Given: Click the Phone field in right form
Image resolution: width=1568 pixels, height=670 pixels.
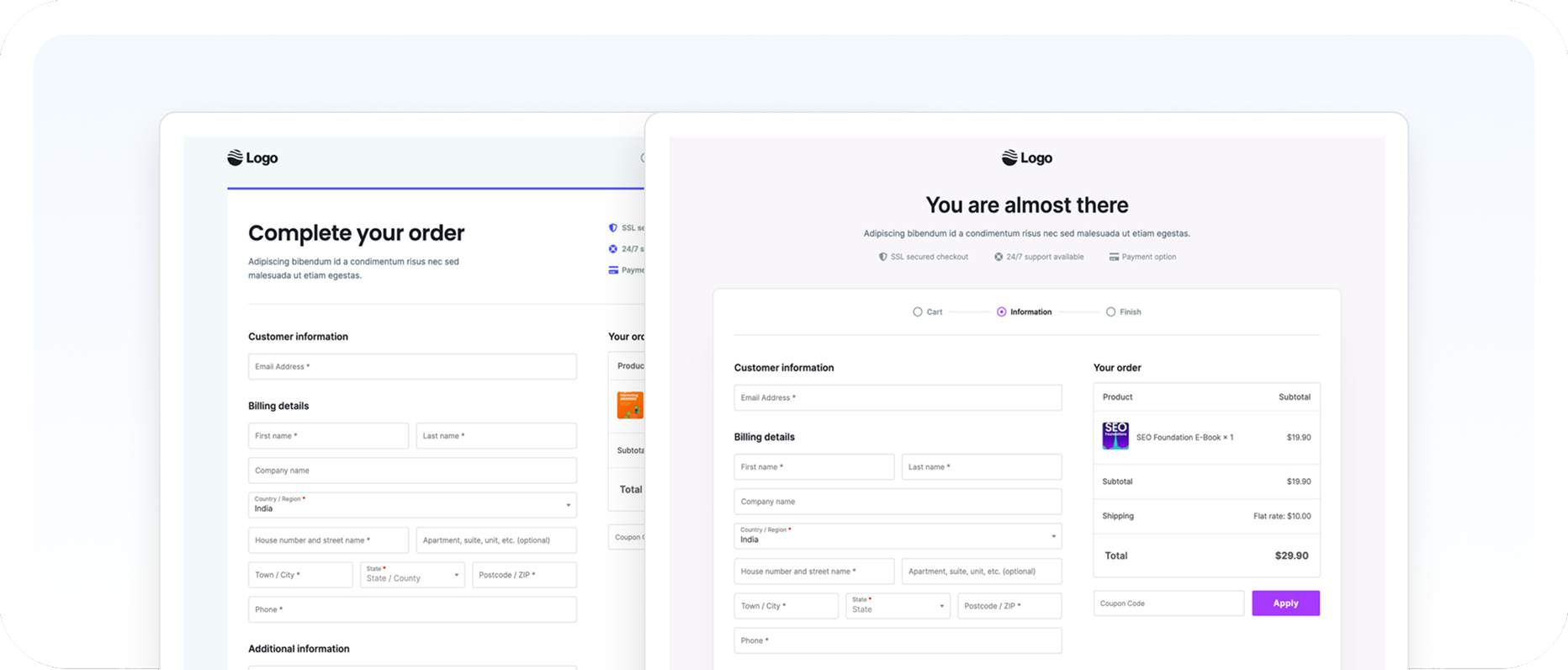Looking at the screenshot, I should coord(898,641).
